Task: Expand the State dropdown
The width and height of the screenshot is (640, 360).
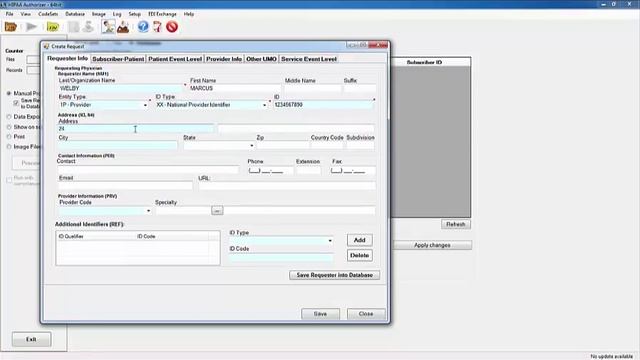Action: point(251,146)
